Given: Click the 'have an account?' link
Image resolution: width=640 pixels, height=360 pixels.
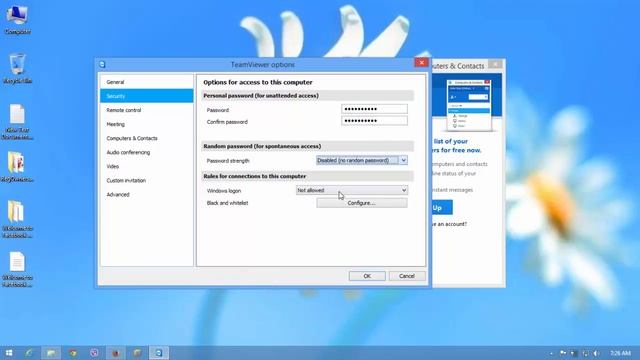Looking at the screenshot, I should (x=449, y=224).
